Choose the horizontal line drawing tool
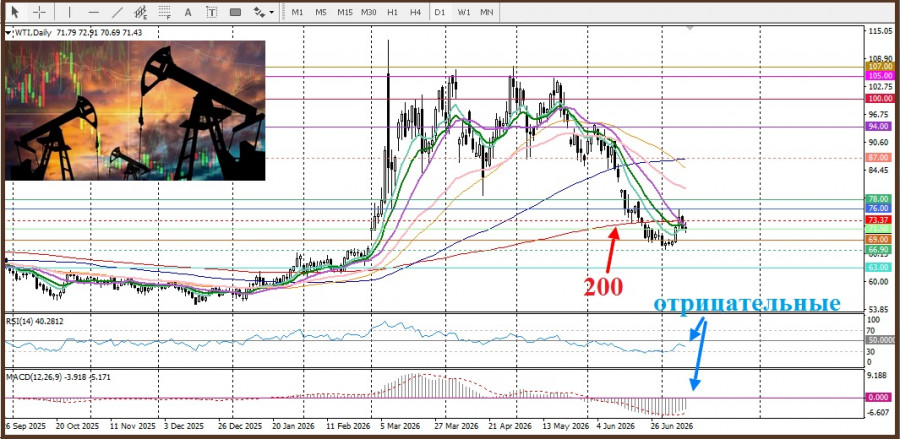The image size is (900, 439). point(94,11)
